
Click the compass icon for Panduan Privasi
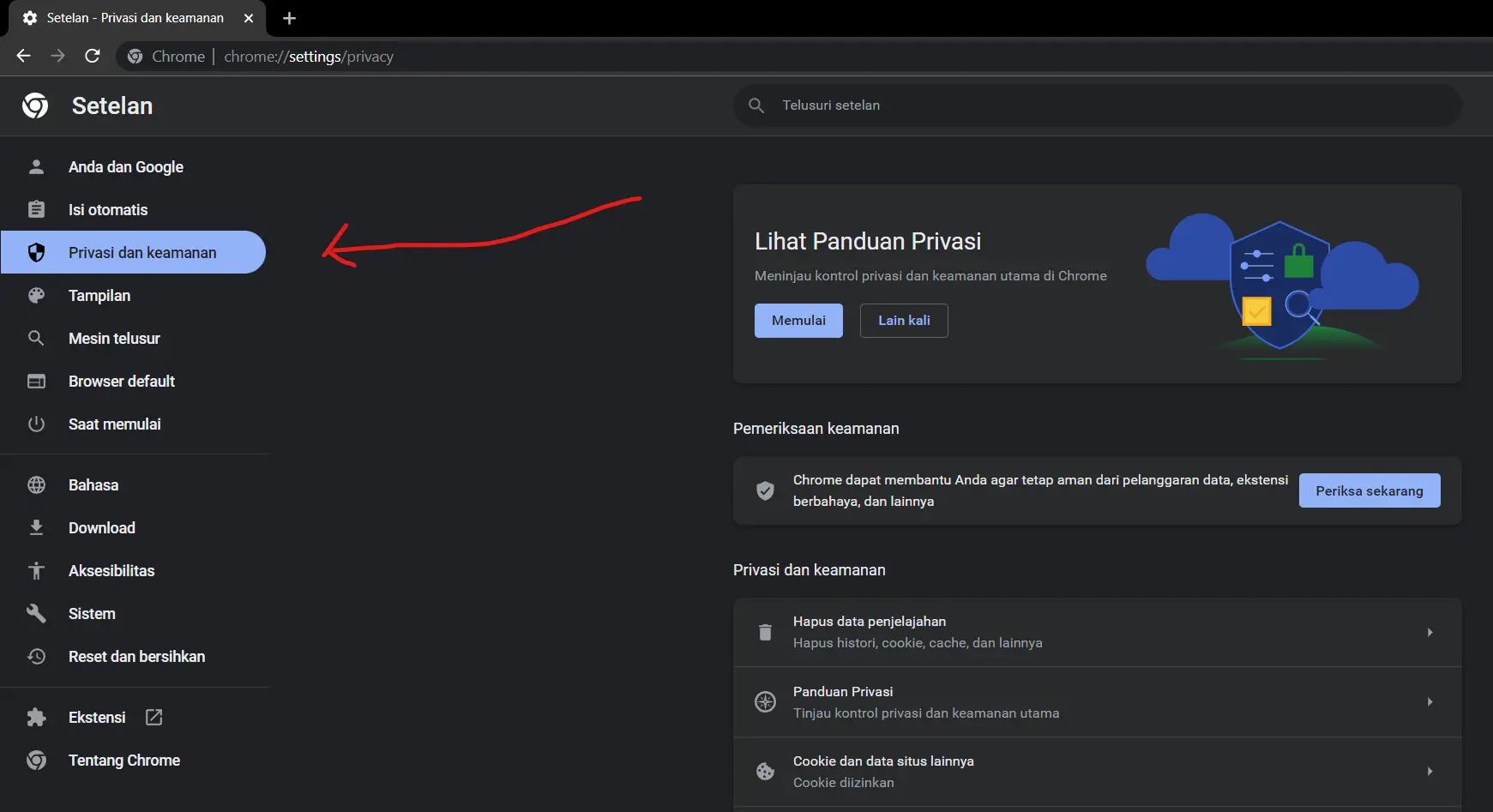tap(765, 701)
